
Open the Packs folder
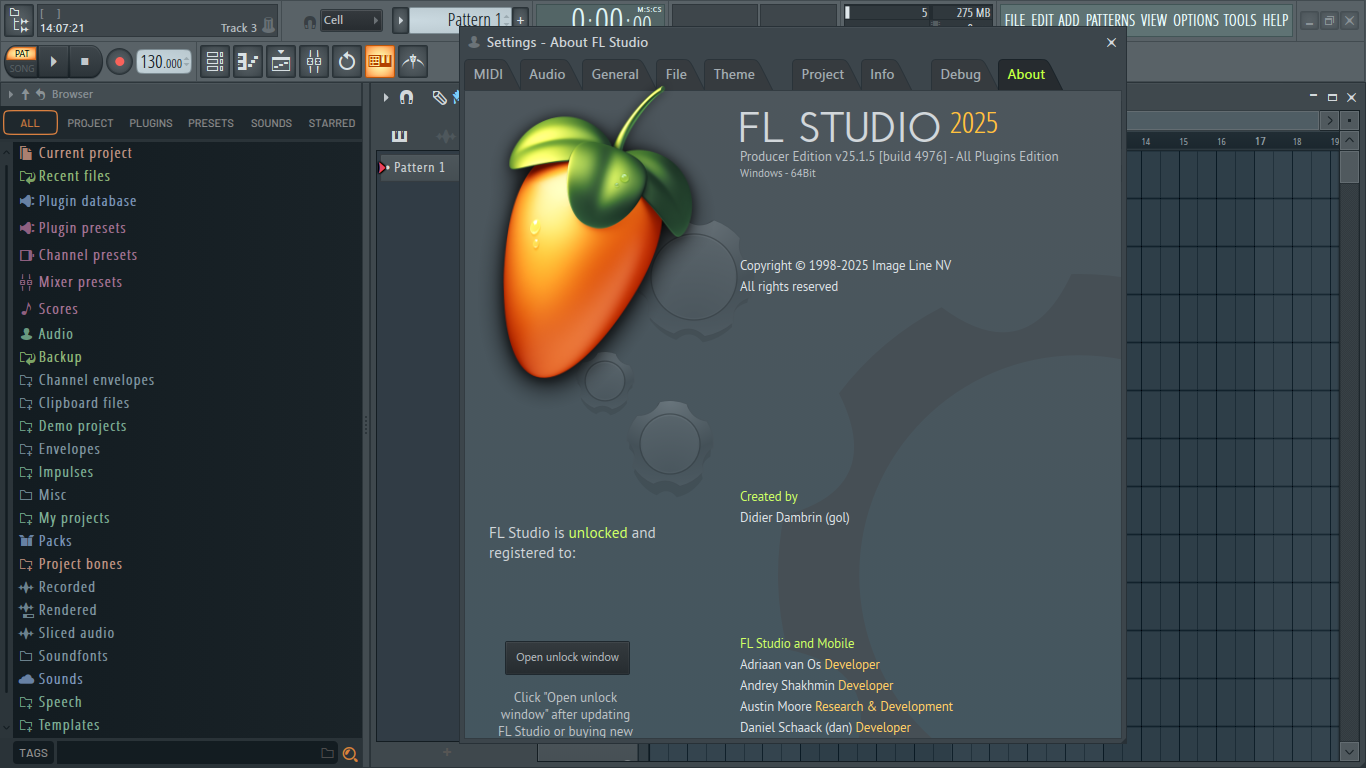[46, 541]
